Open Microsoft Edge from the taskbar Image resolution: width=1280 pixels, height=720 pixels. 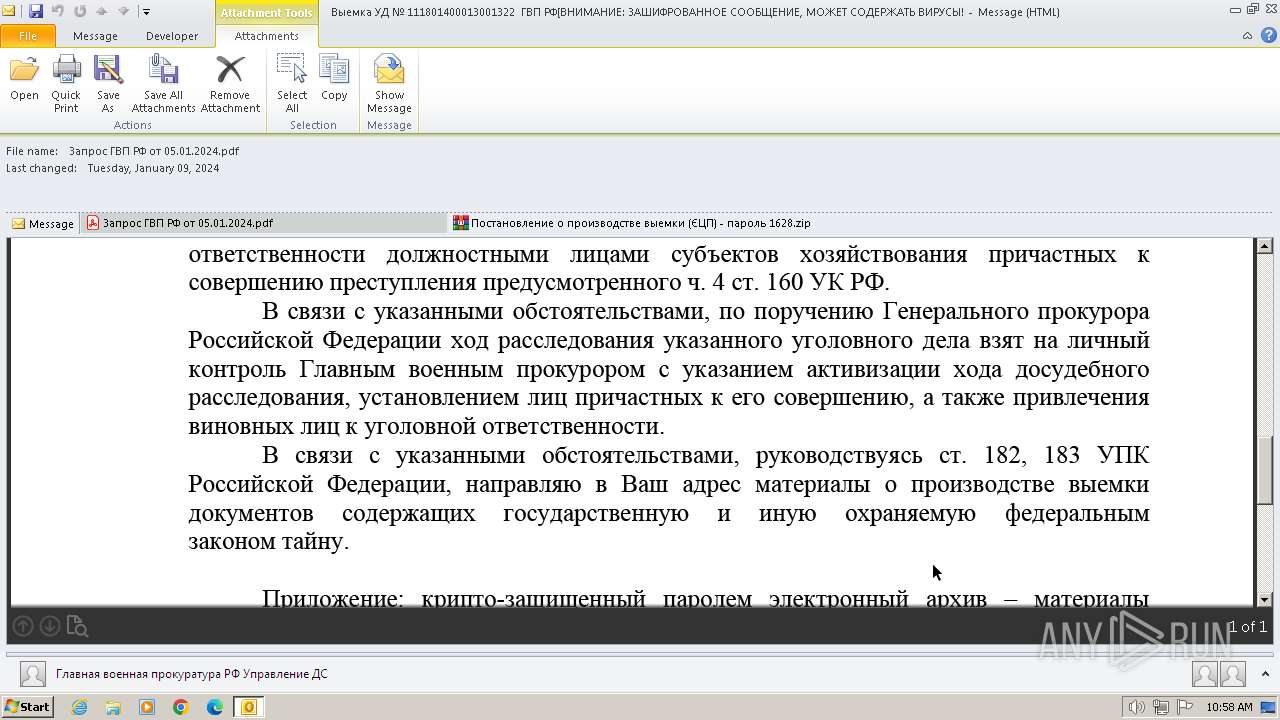(214, 707)
